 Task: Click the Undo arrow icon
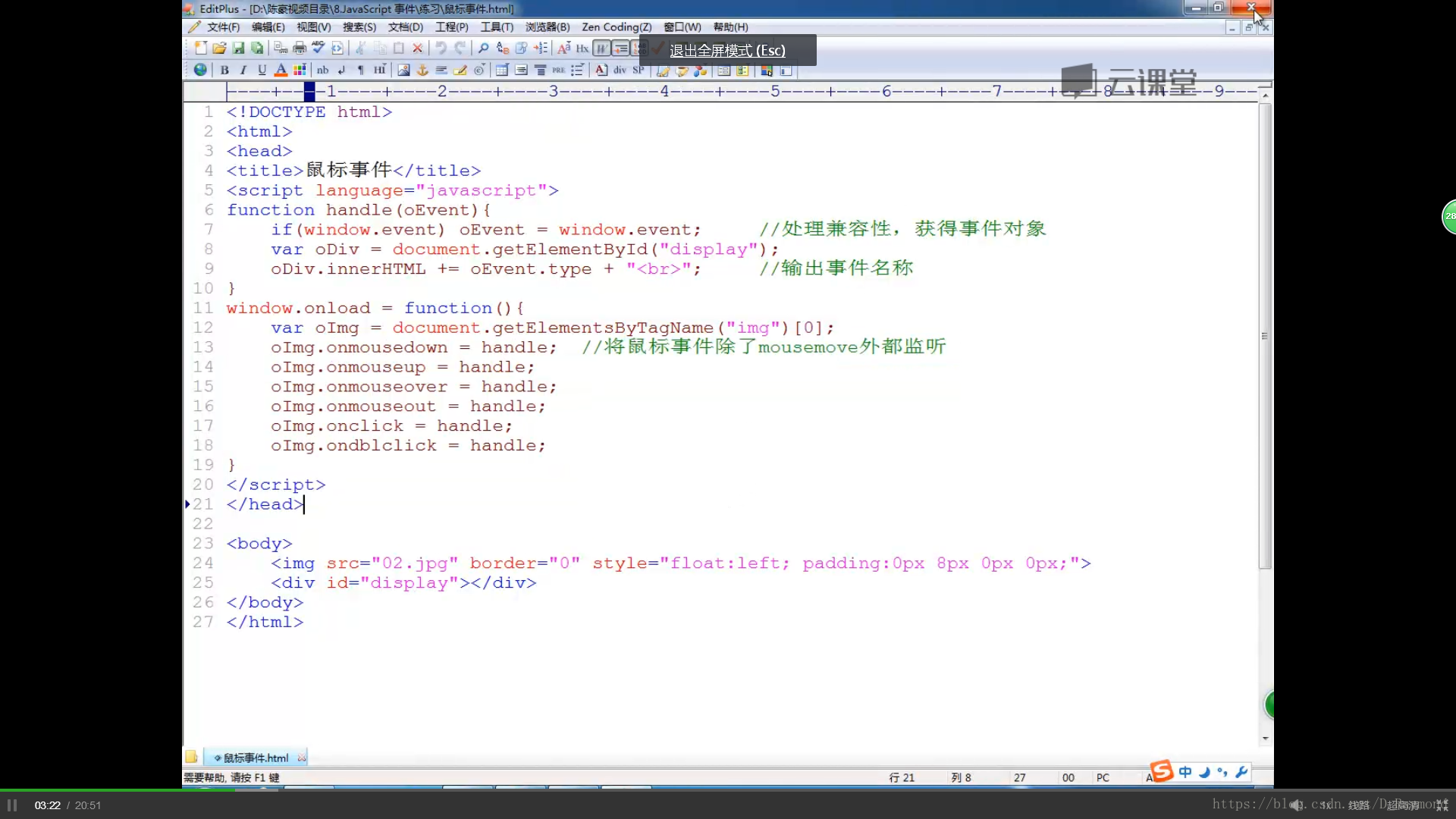[441, 49]
